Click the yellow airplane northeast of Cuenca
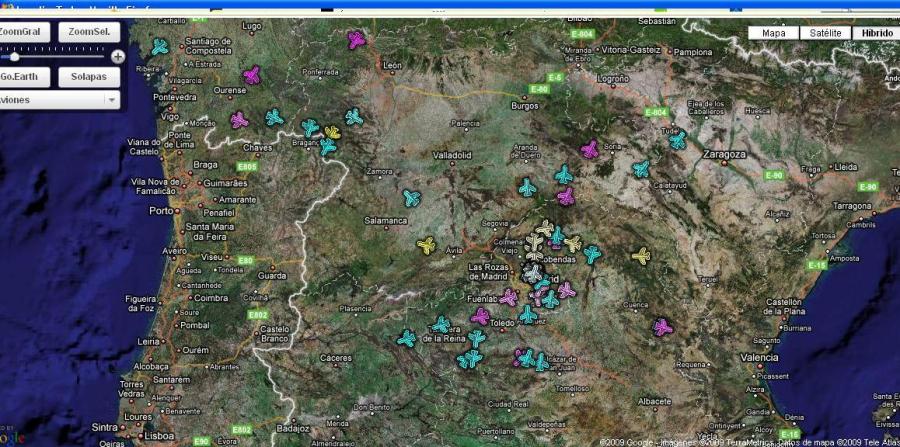The width and height of the screenshot is (900, 447). 642,256
